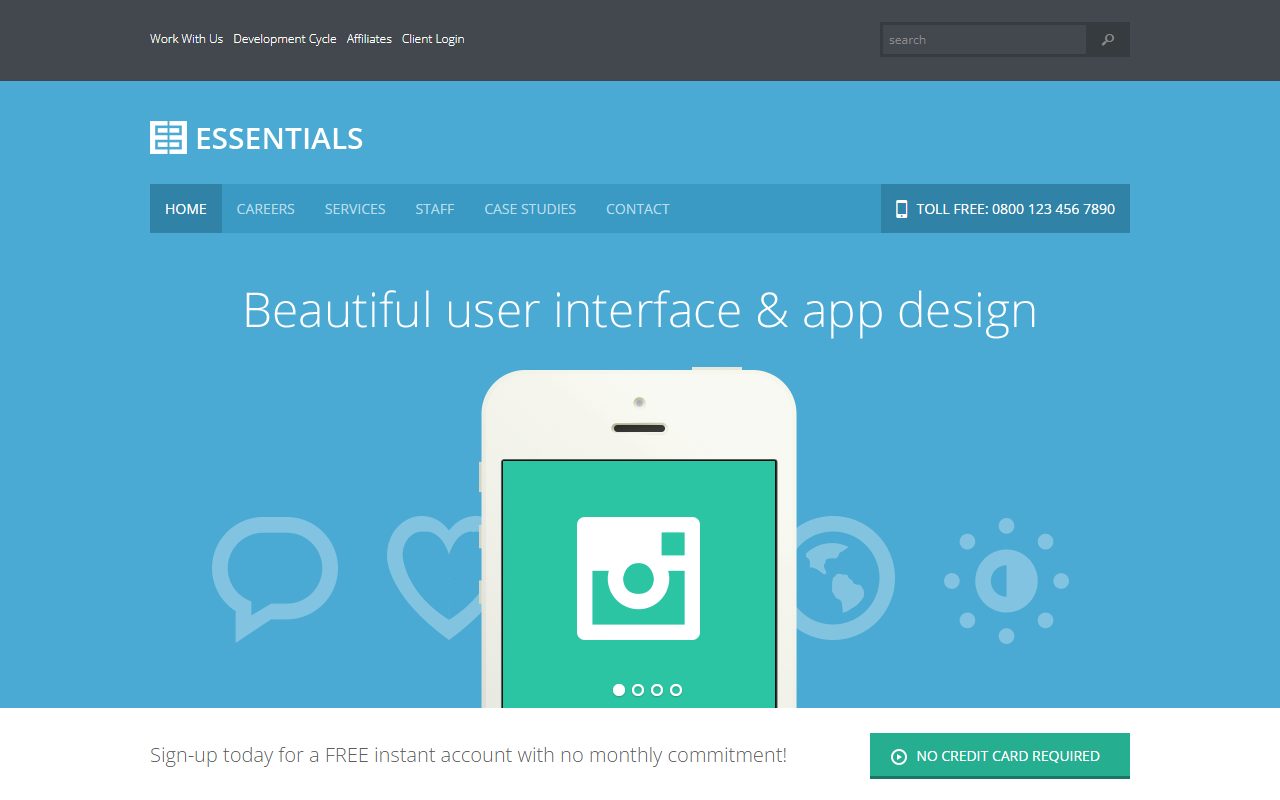
Task: Click the phone icon beside Toll Free
Action: tap(901, 209)
